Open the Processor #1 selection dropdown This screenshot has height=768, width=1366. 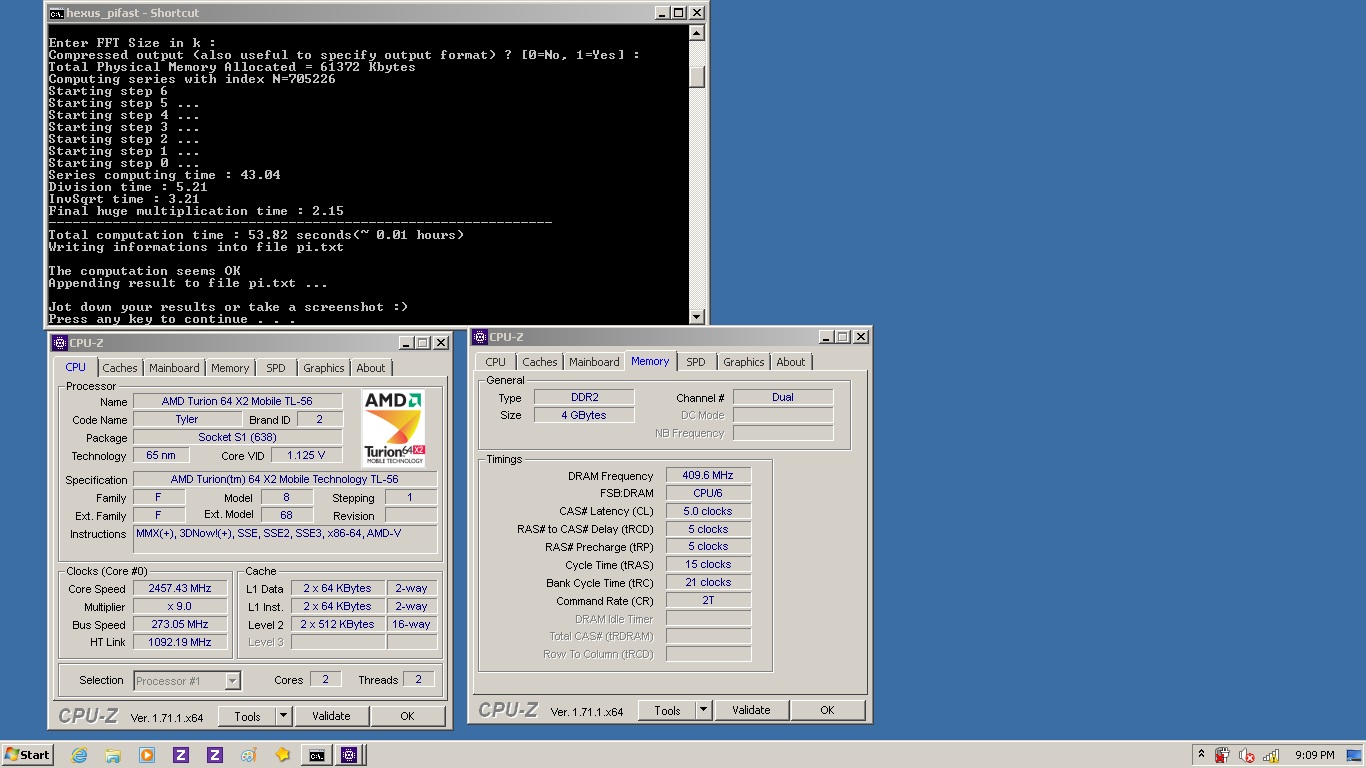click(x=187, y=681)
